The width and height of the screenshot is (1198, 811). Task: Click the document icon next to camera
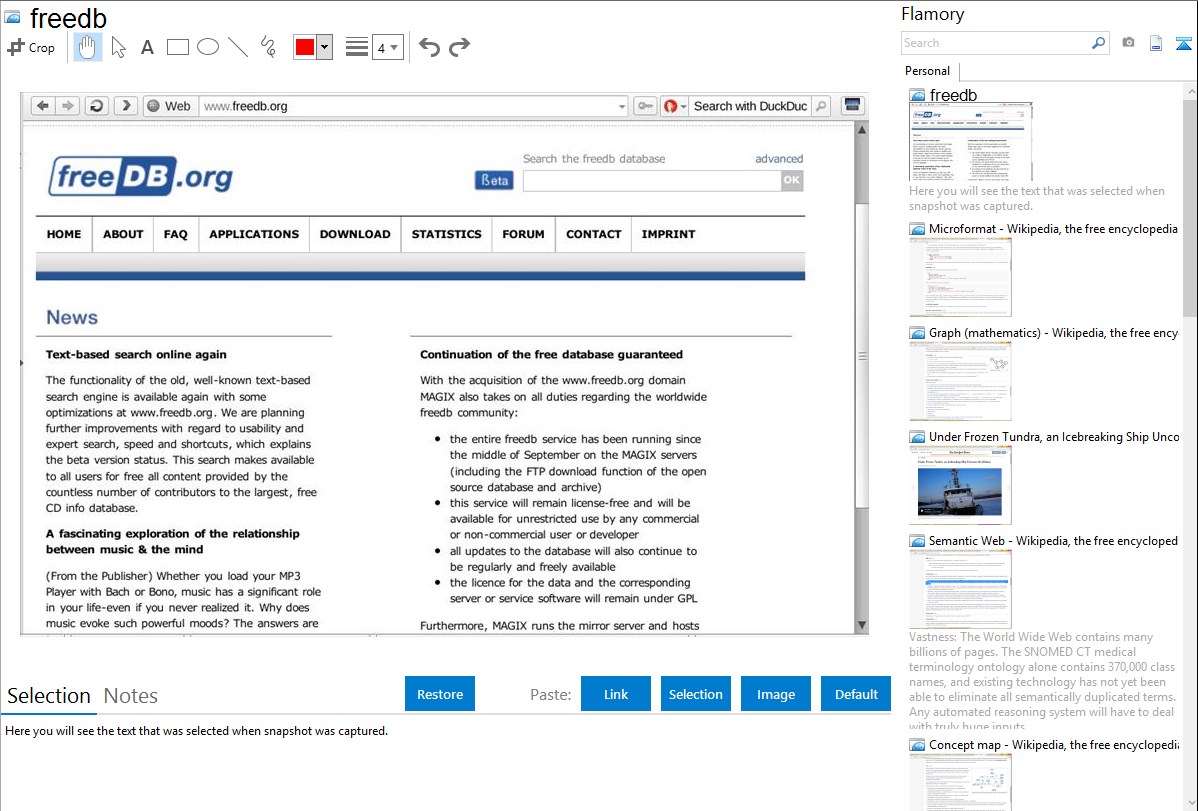point(1156,43)
